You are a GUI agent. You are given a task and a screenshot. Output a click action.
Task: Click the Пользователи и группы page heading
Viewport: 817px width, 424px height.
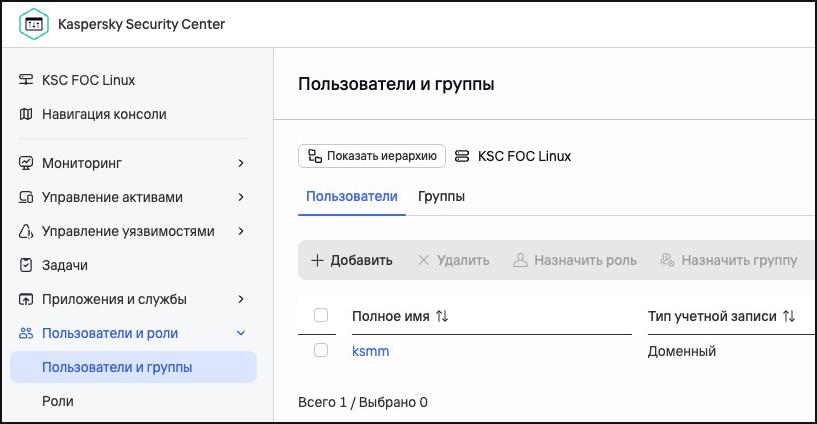coord(396,84)
